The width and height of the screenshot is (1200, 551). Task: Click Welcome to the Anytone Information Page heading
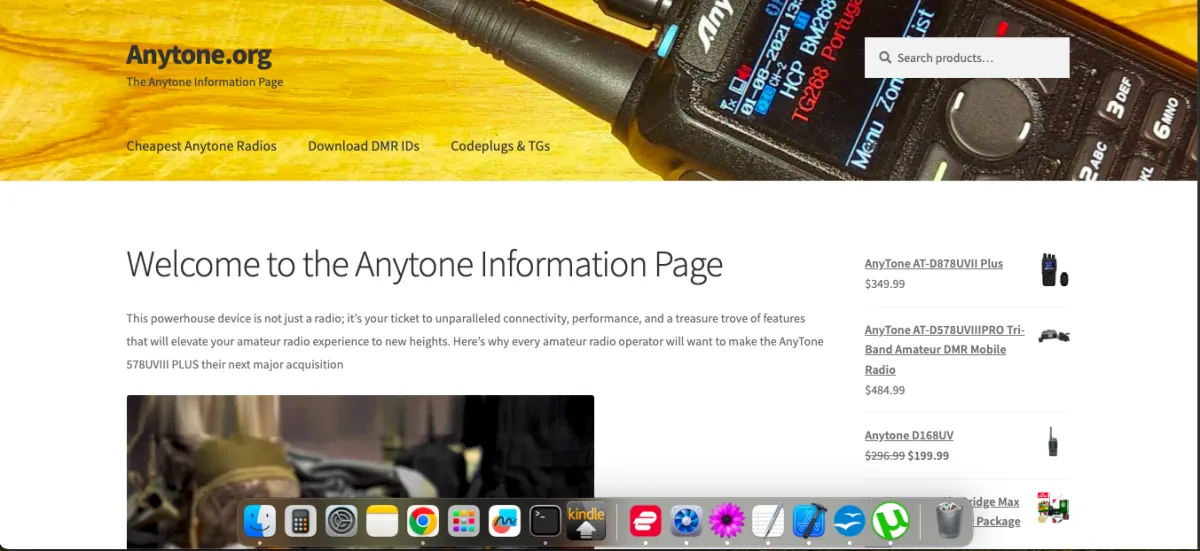(x=424, y=265)
